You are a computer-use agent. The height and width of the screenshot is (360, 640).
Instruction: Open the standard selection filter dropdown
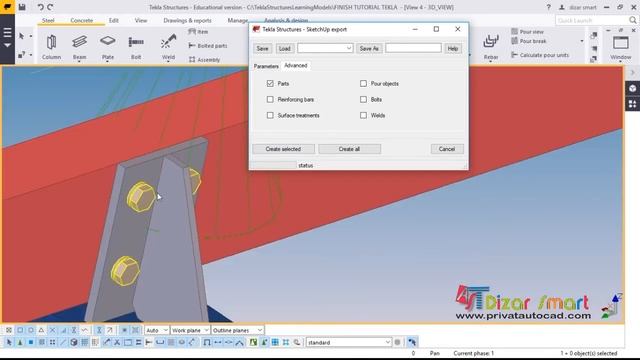pyautogui.click(x=349, y=342)
